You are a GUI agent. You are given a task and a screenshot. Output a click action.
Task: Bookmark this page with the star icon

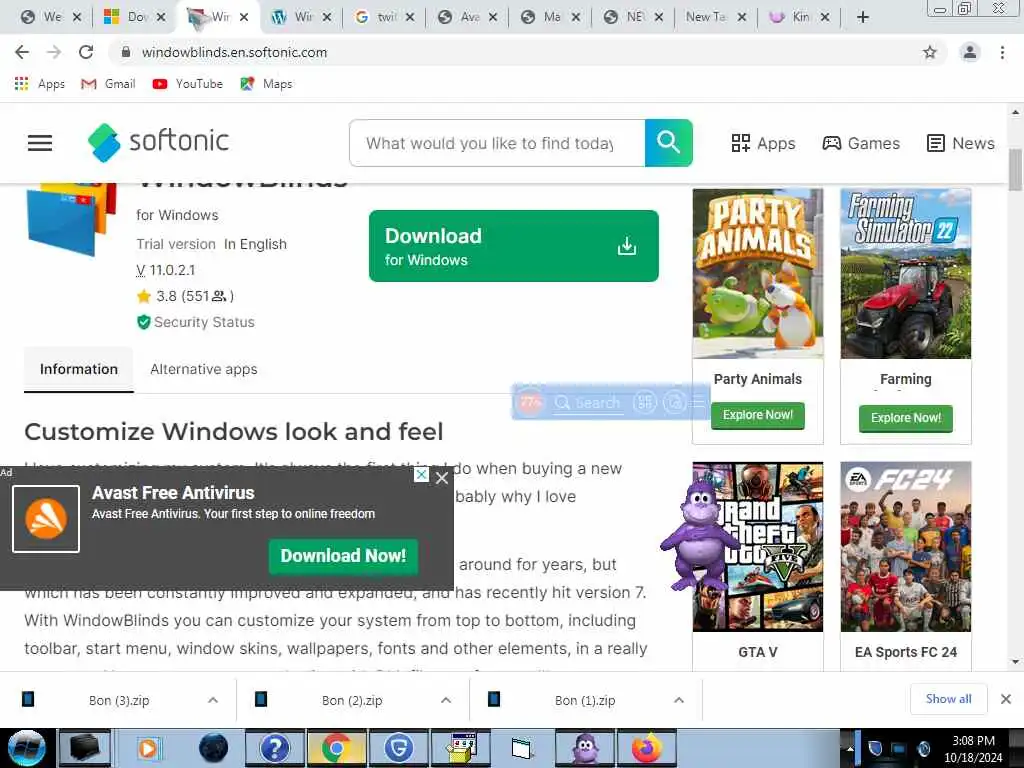(929, 52)
